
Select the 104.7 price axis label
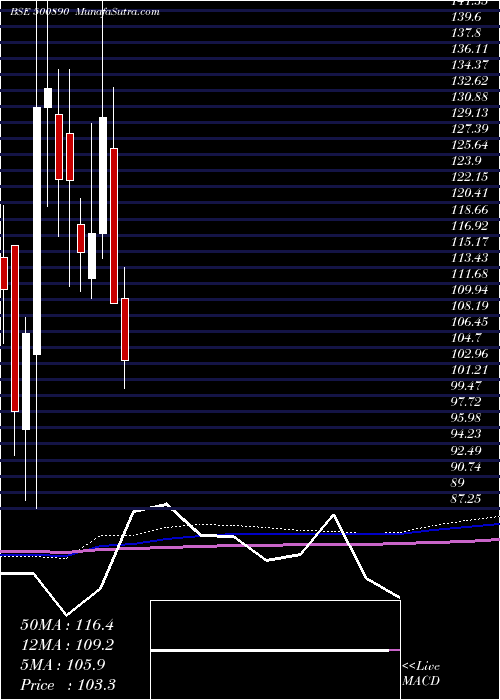466,338
